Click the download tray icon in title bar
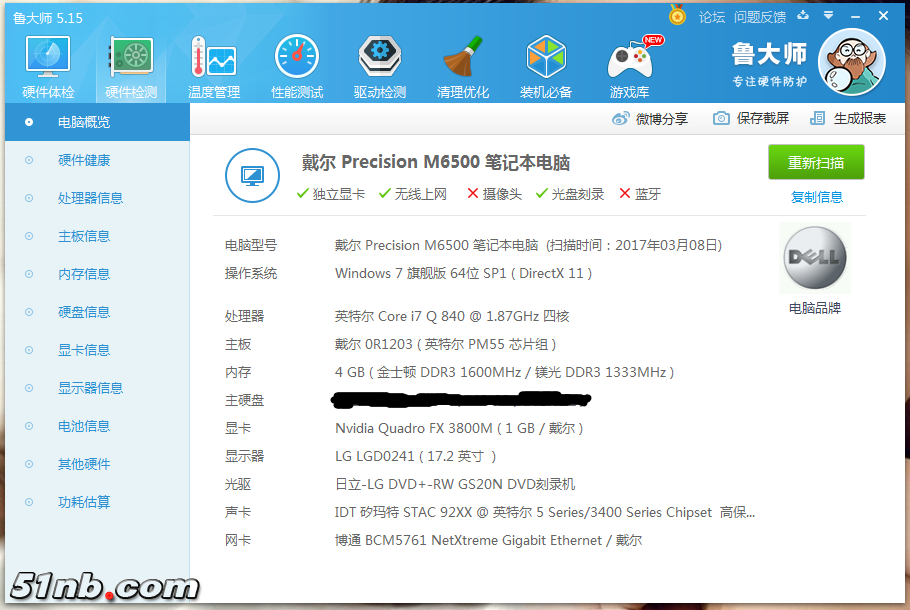The height and width of the screenshot is (610, 910). point(803,16)
